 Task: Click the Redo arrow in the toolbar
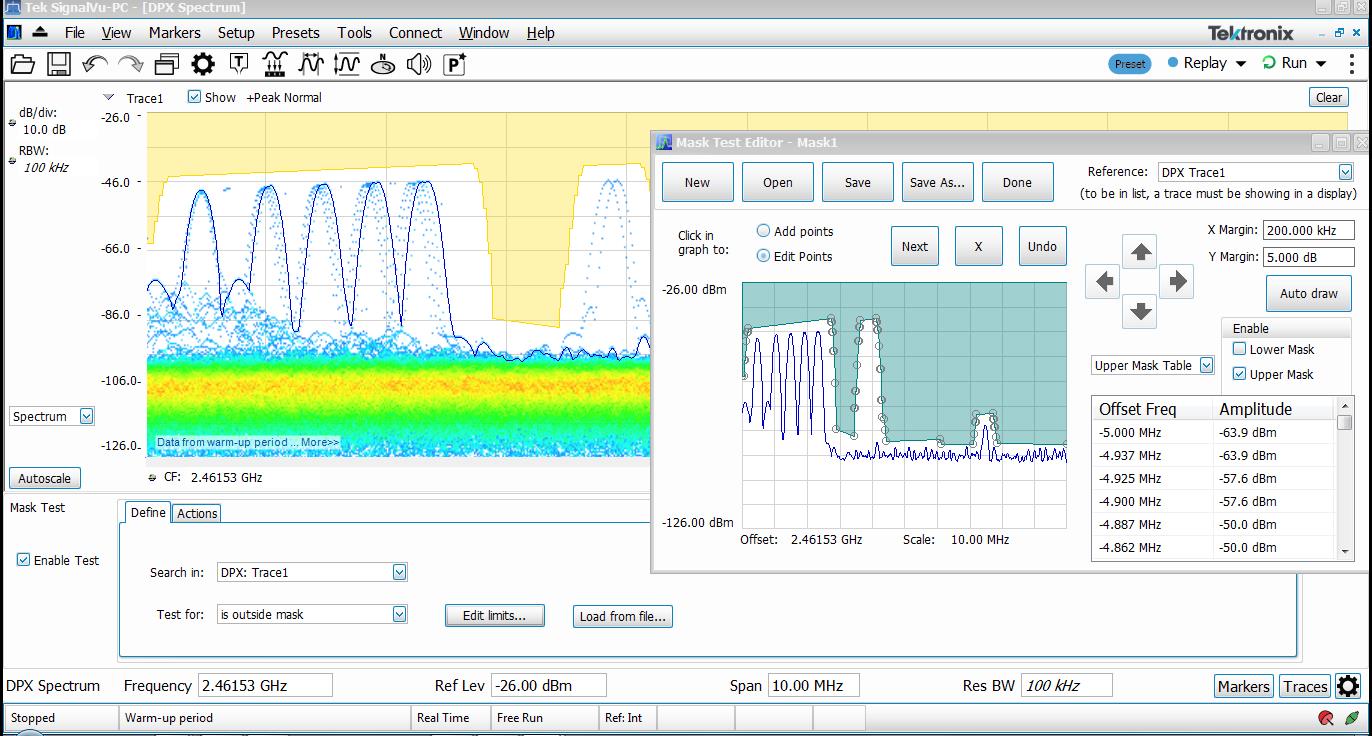(x=131, y=65)
